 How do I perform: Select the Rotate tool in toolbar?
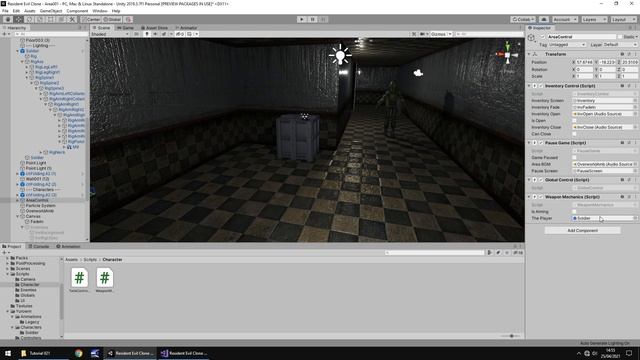click(x=29, y=19)
